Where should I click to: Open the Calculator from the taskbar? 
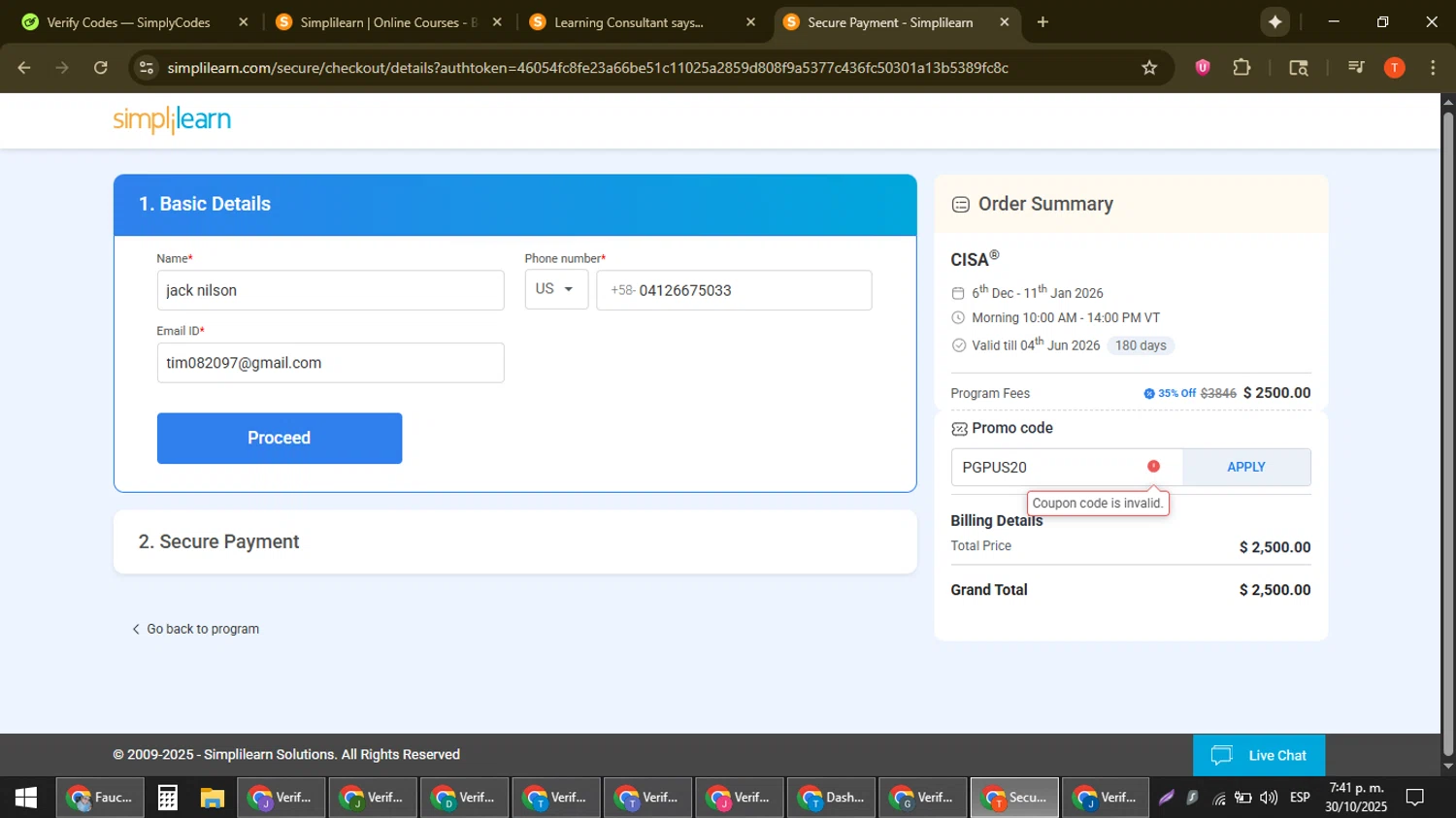tap(167, 798)
